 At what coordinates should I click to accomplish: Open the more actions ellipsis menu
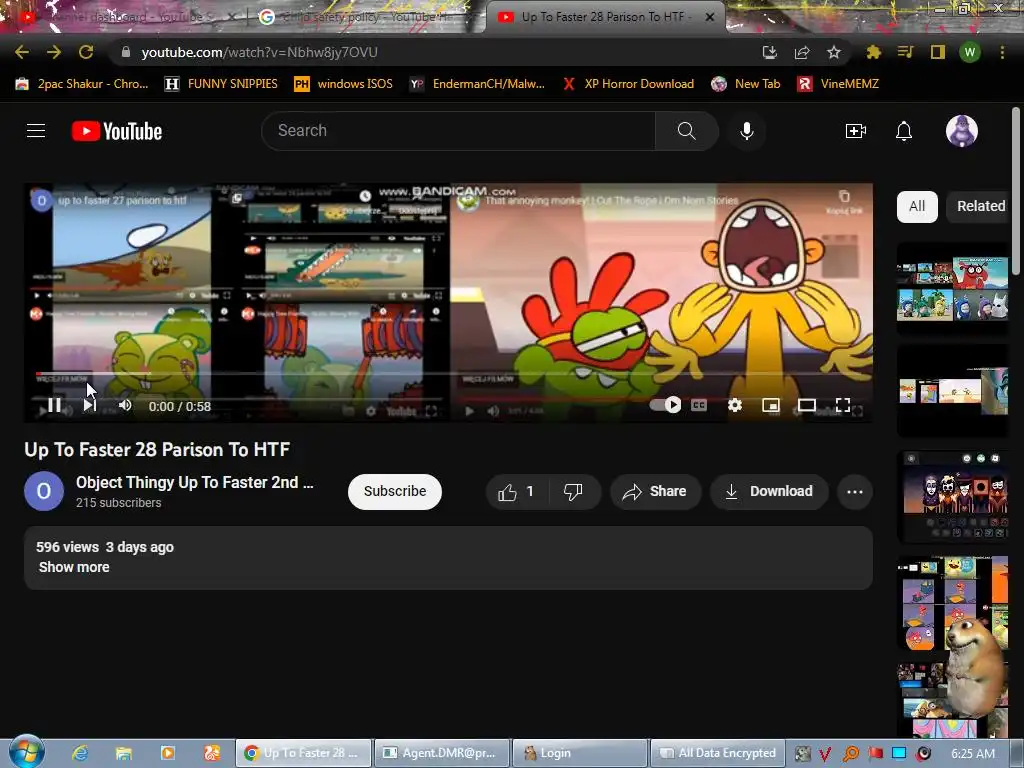[855, 492]
